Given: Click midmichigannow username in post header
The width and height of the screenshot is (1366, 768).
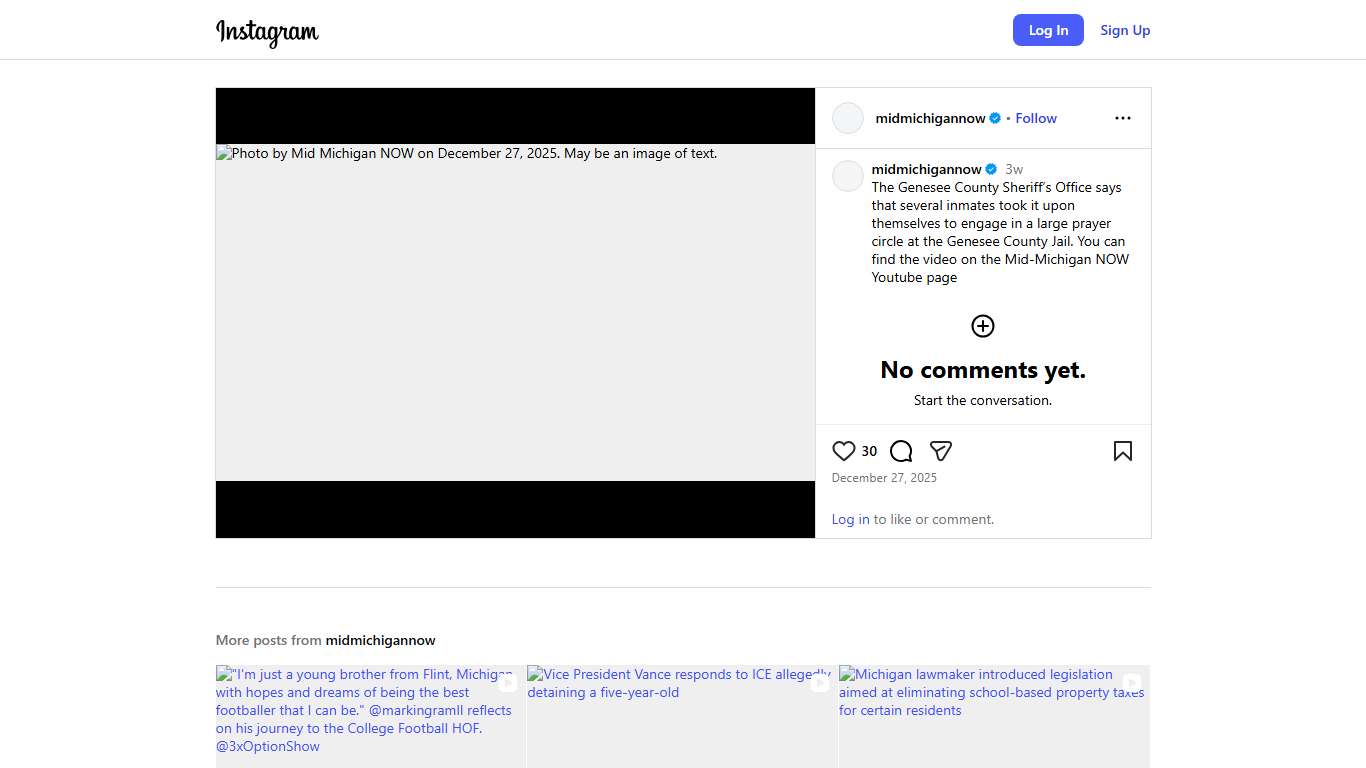Looking at the screenshot, I should click(930, 118).
